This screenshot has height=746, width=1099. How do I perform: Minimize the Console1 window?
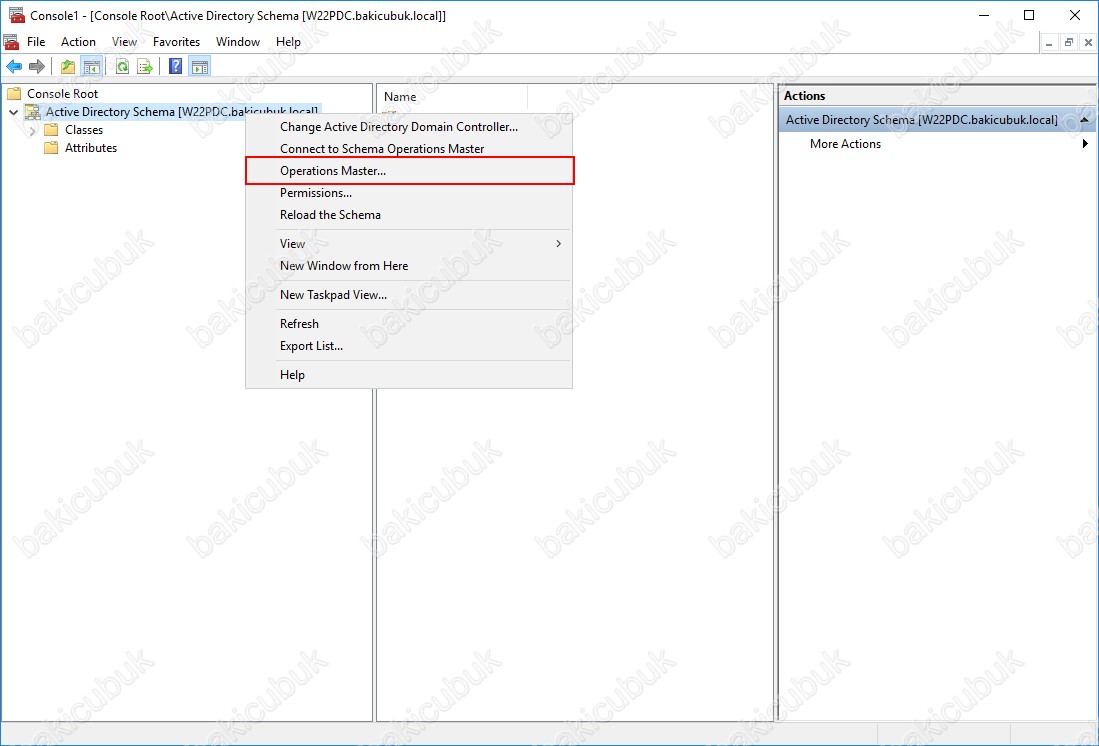(983, 15)
